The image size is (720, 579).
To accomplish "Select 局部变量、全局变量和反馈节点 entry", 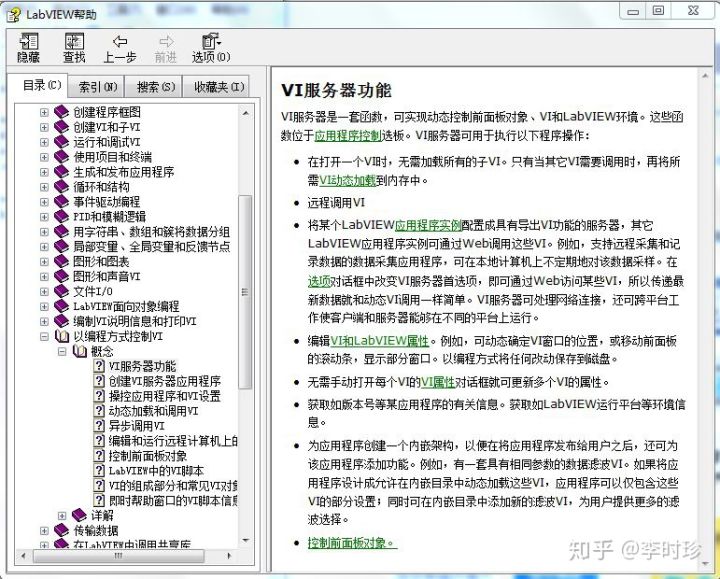I will (x=152, y=247).
